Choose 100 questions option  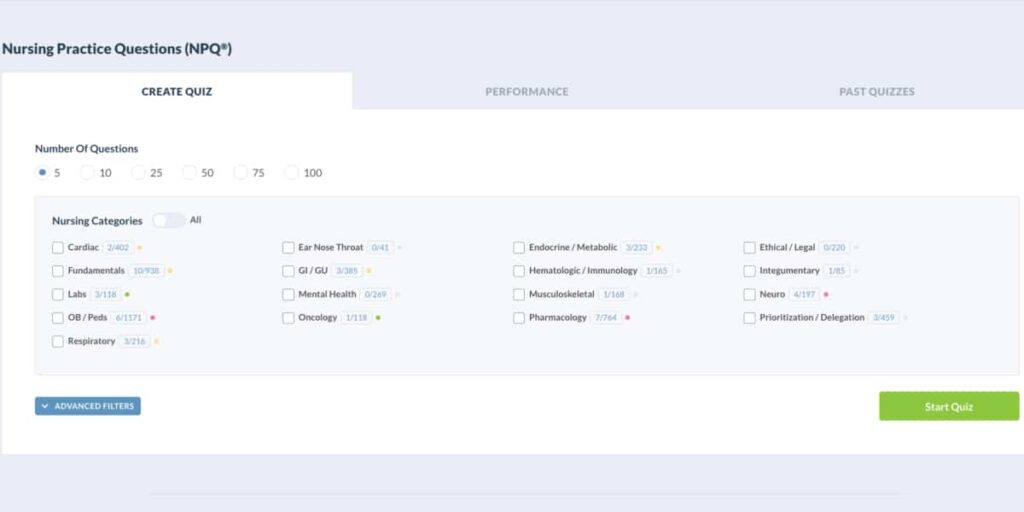click(x=291, y=172)
